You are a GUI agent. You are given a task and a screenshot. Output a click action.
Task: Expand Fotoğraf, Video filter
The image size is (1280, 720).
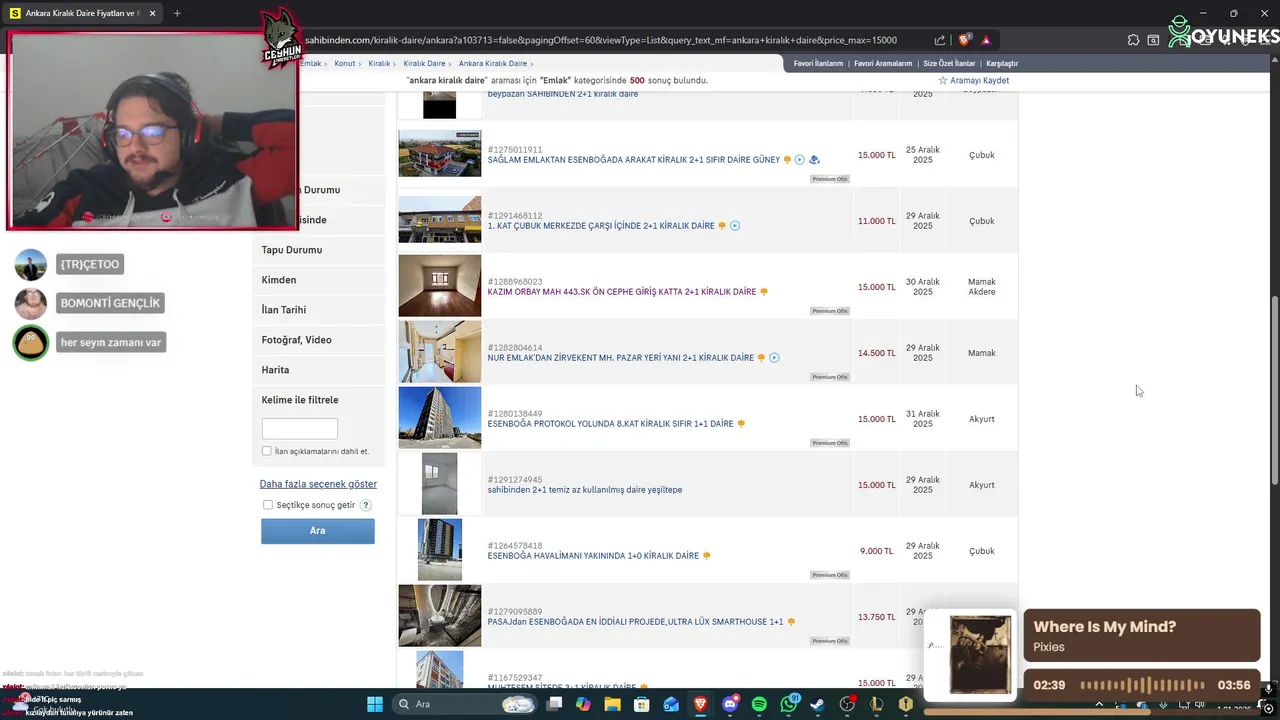318,340
